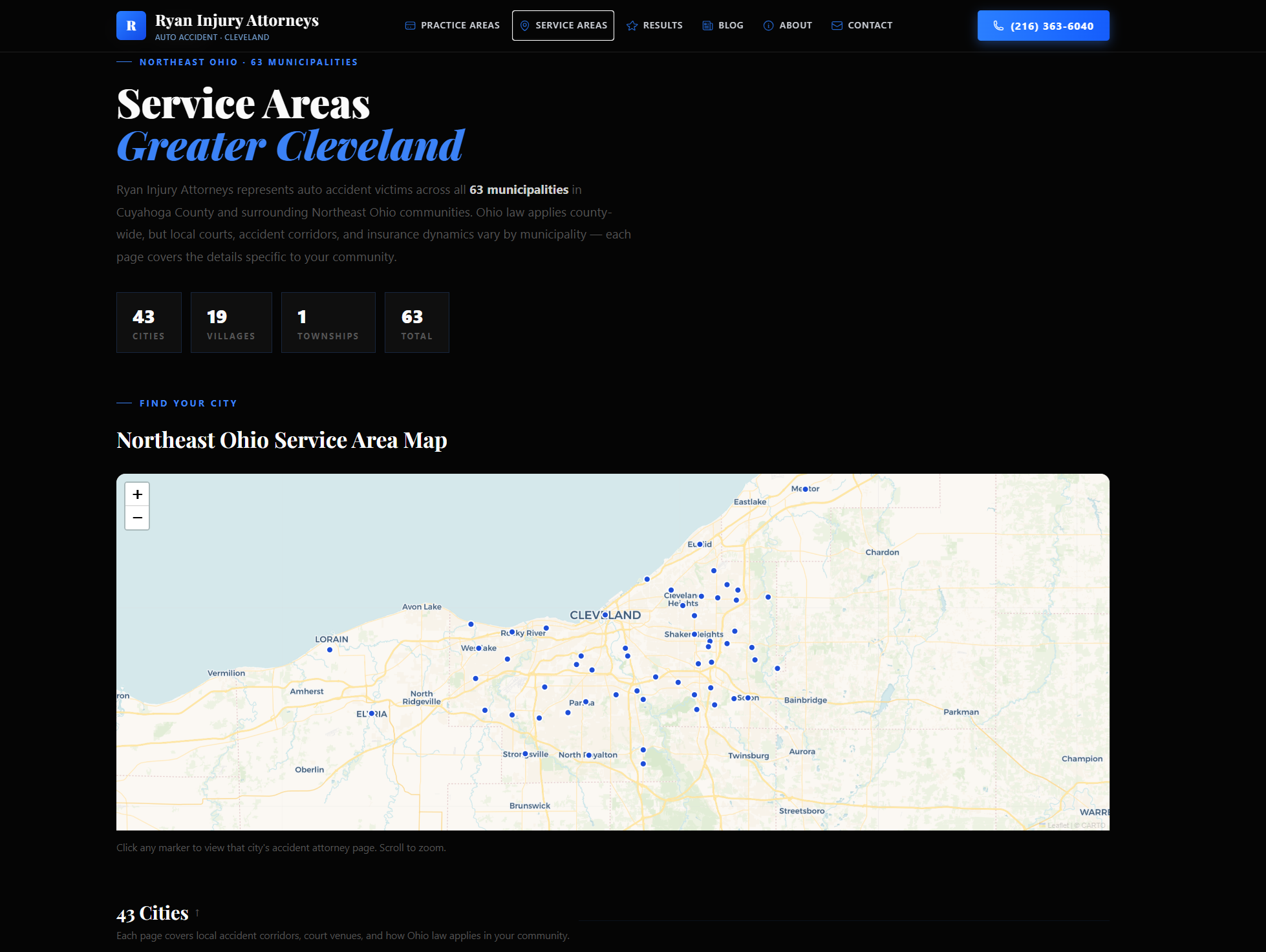Click the Elyria map marker
The image size is (1266, 952).
[x=371, y=714]
